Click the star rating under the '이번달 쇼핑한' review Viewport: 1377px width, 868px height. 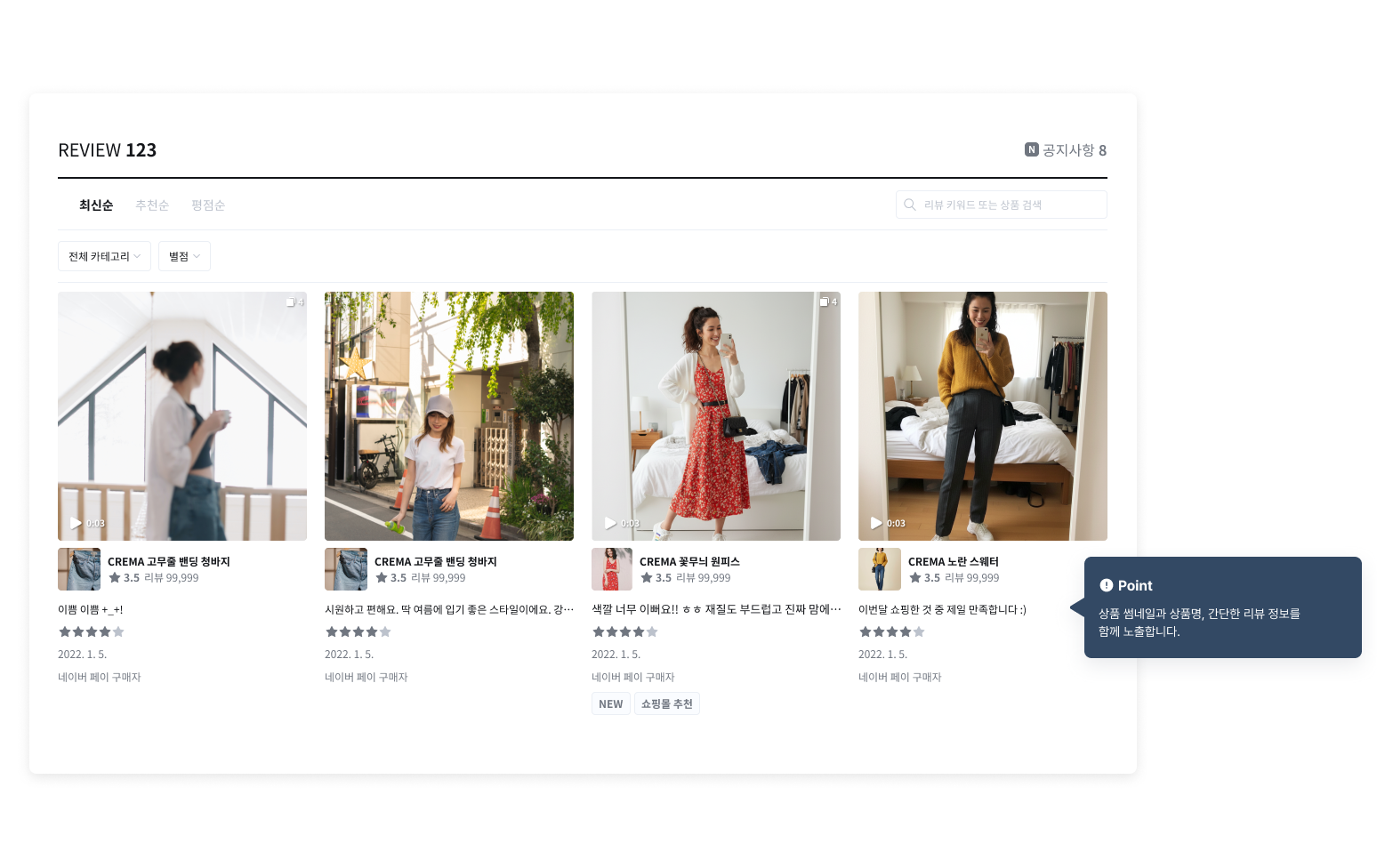[x=892, y=632]
